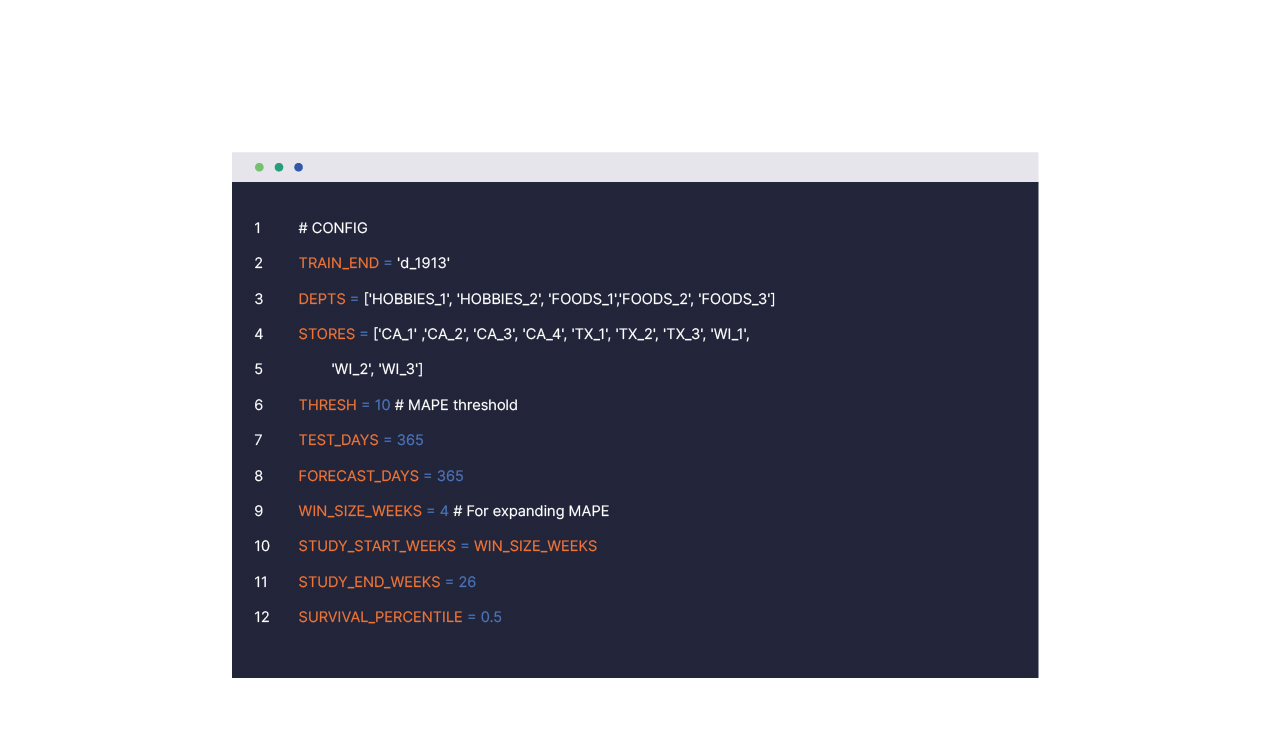Click the value 26 on line 11
The image size is (1276, 756).
click(x=467, y=582)
